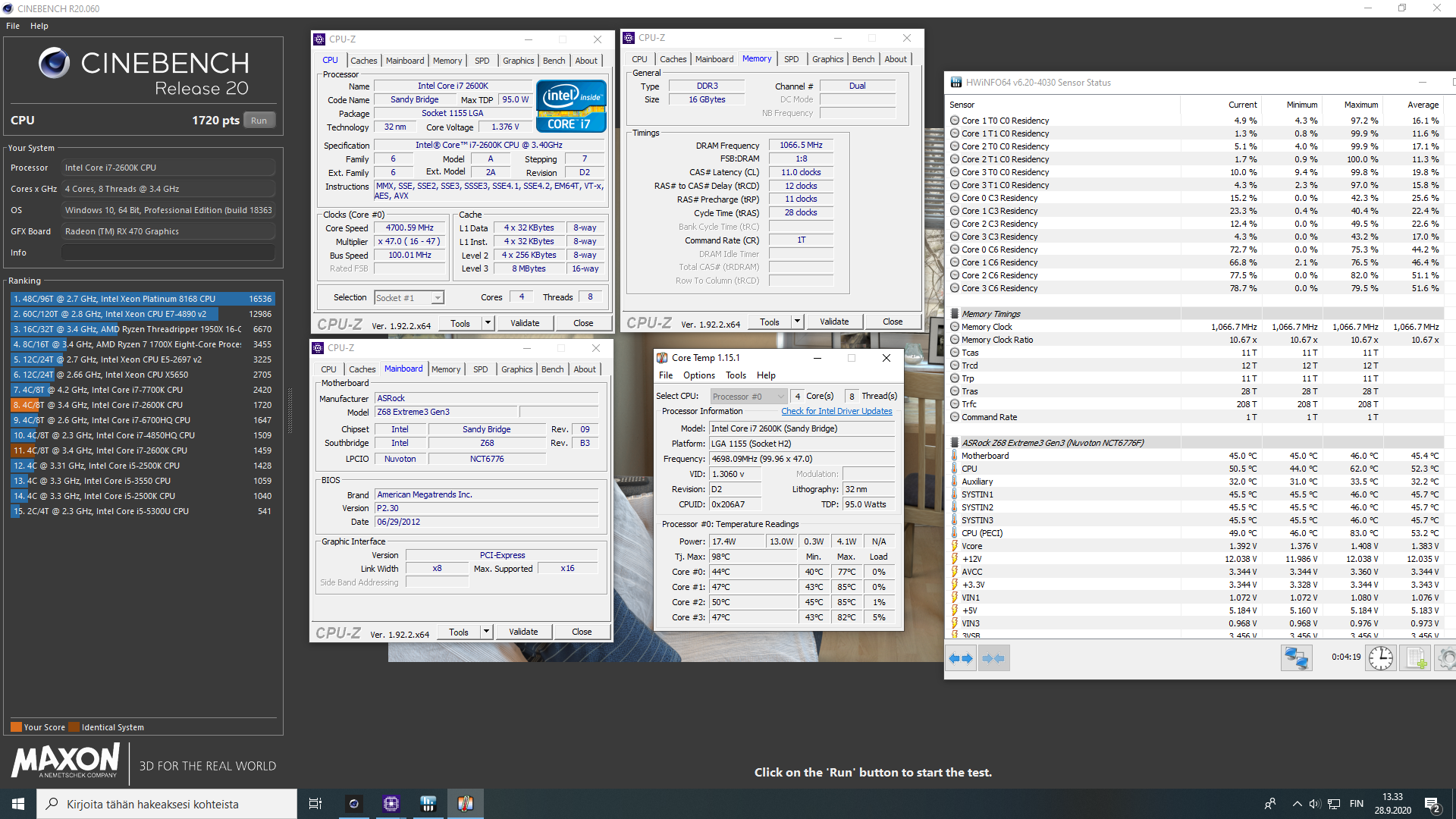Select Xeon Platinum 8168 ranking entry
The image size is (1456, 819).
click(143, 299)
